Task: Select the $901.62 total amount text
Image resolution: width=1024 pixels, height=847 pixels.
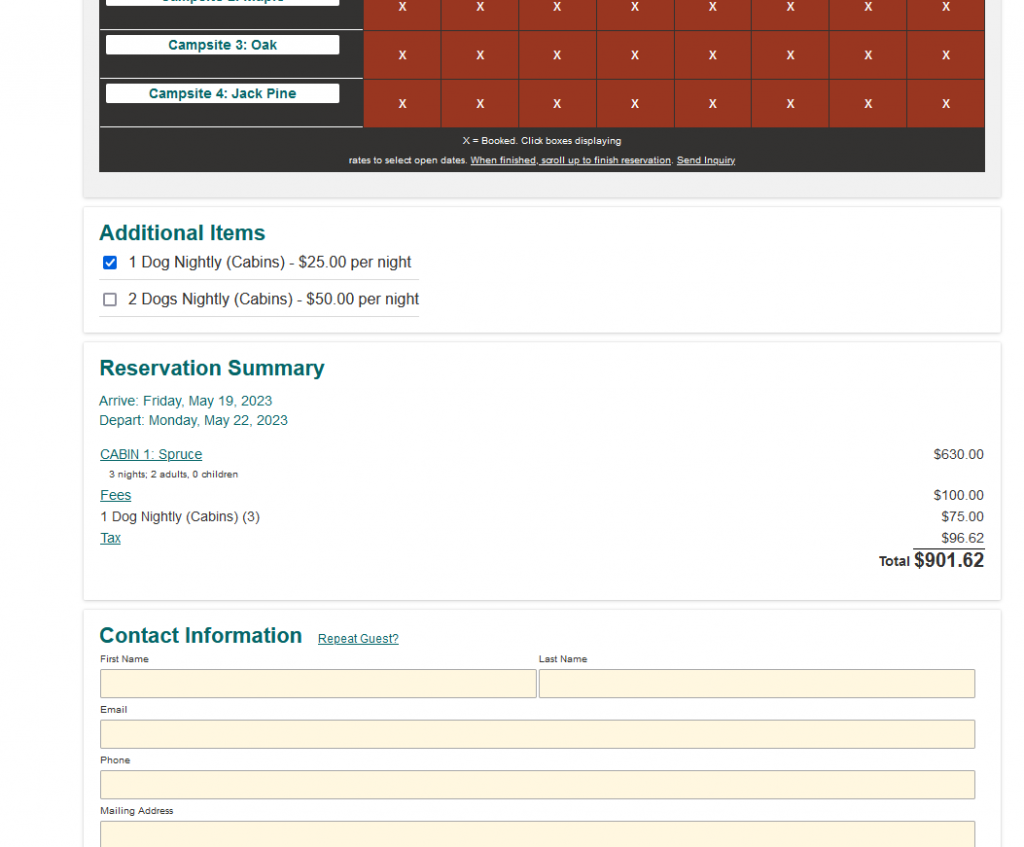Action: tap(948, 560)
